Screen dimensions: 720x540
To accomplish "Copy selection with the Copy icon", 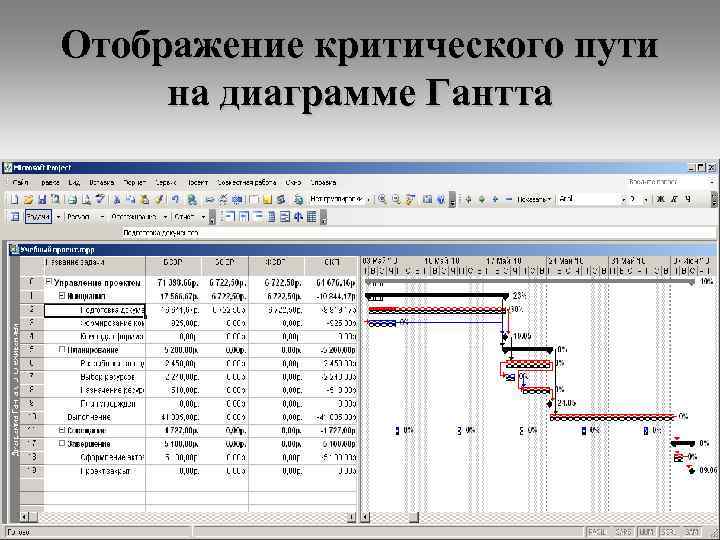I will (x=130, y=199).
